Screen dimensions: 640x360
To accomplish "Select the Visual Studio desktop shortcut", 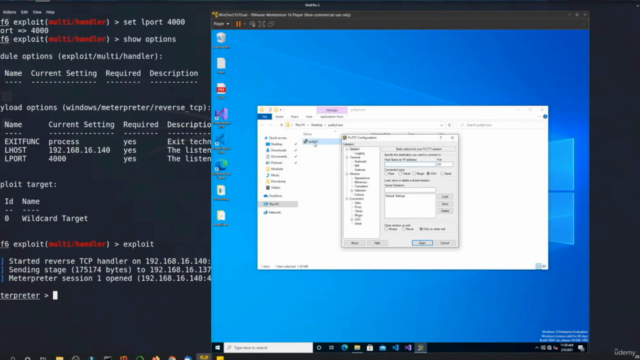I will point(221,118).
